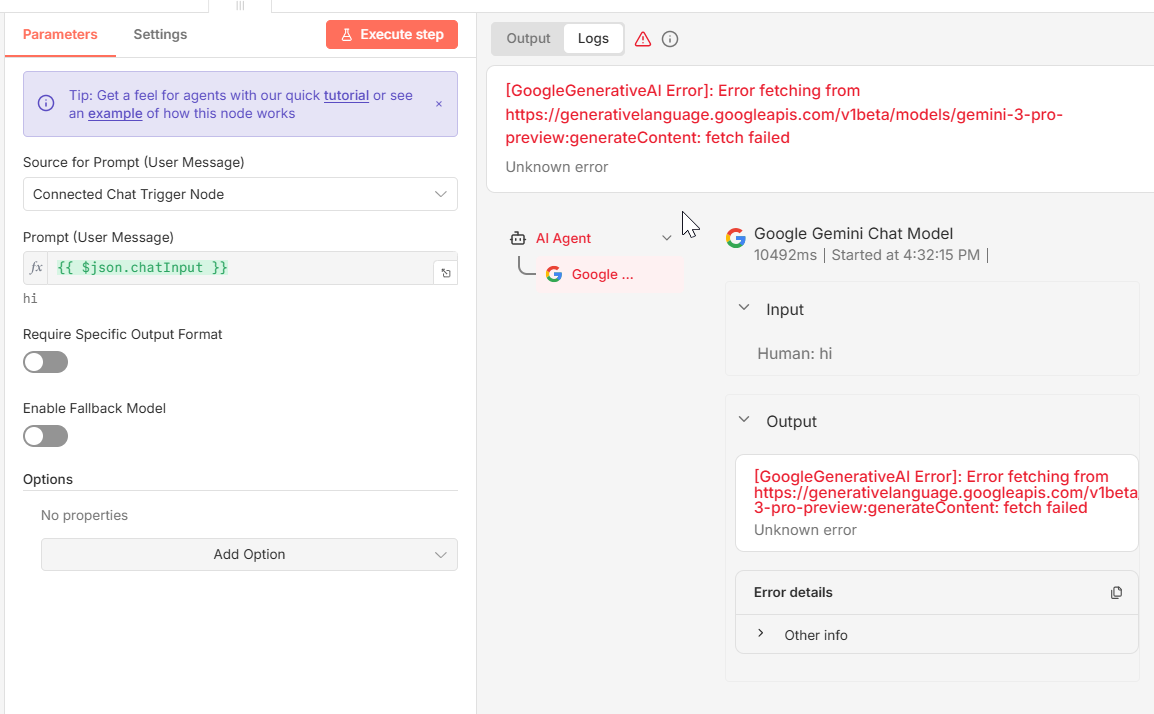
Task: Enable the Fallback Model toggle
Action: click(45, 436)
